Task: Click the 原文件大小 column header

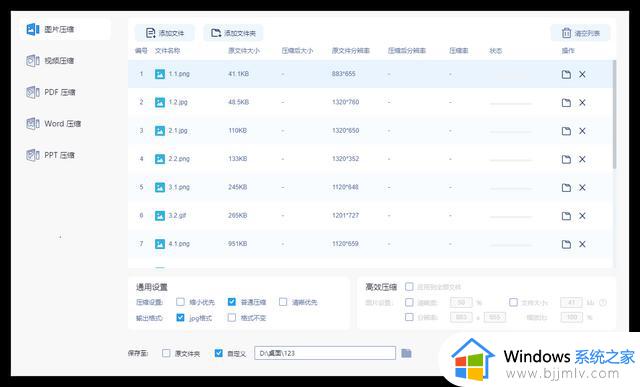Action: (244, 51)
